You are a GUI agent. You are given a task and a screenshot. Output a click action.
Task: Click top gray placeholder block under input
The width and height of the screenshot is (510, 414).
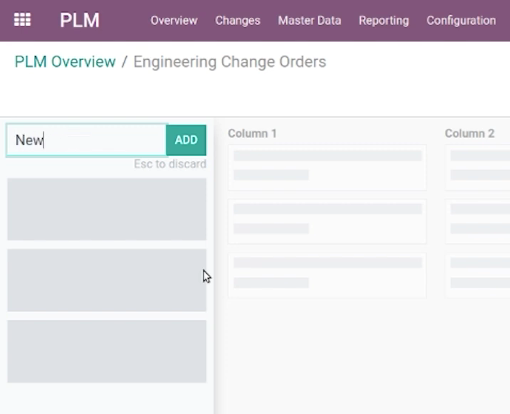[x=107, y=209]
